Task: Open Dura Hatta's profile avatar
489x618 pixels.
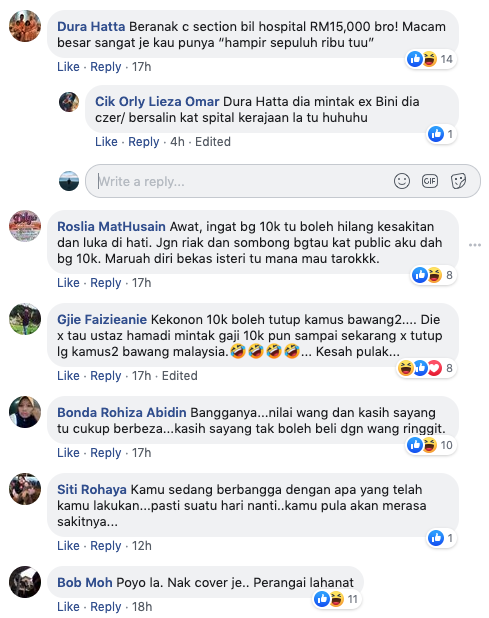Action: click(x=25, y=26)
